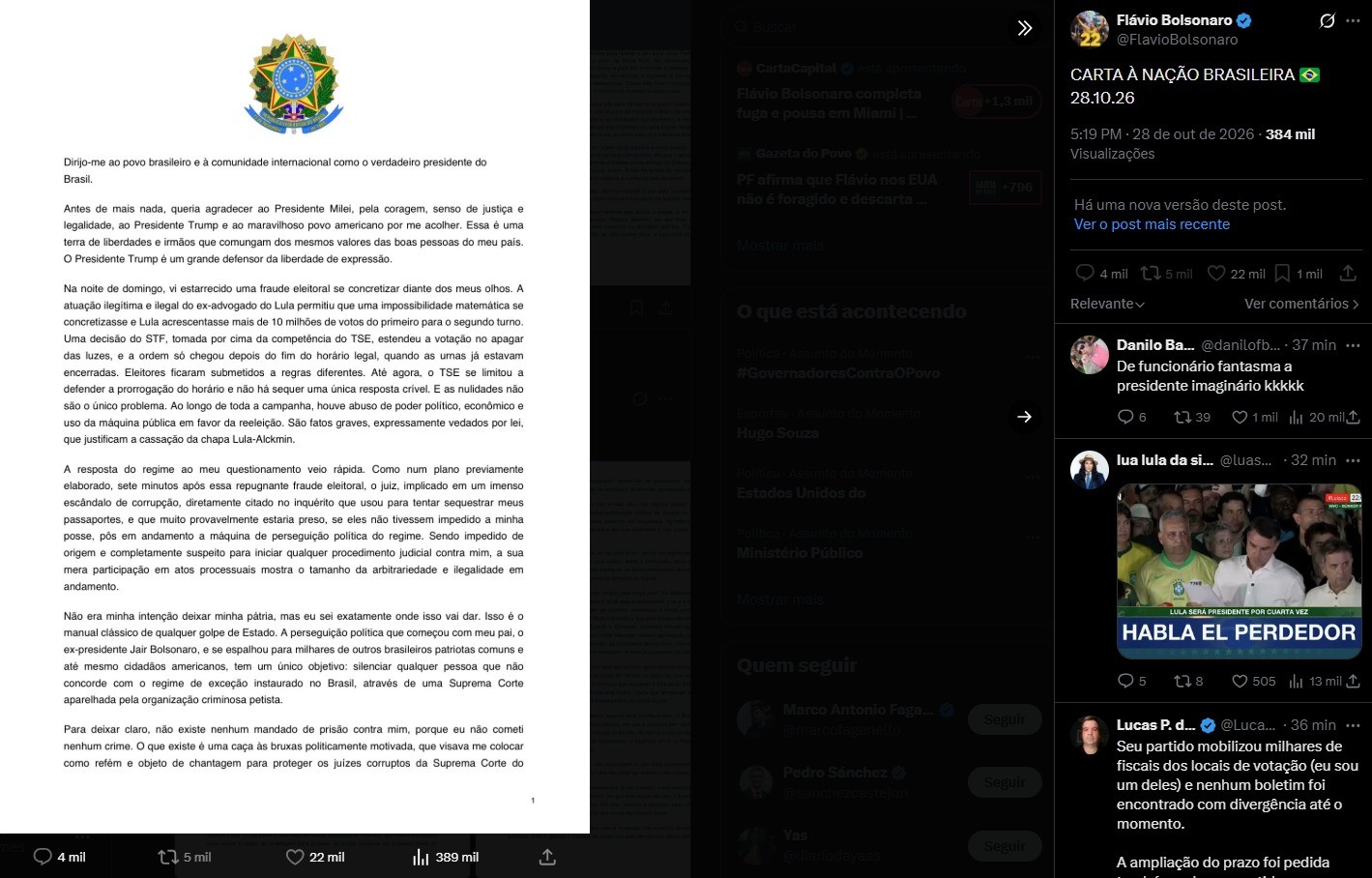Like the main post showing 22 mil in side panel
1372x878 pixels.
[1236, 274]
